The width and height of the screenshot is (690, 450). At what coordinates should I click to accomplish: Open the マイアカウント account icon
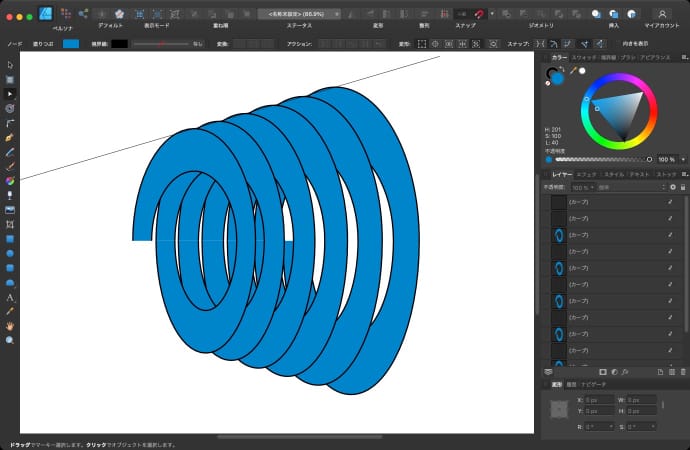click(662, 13)
